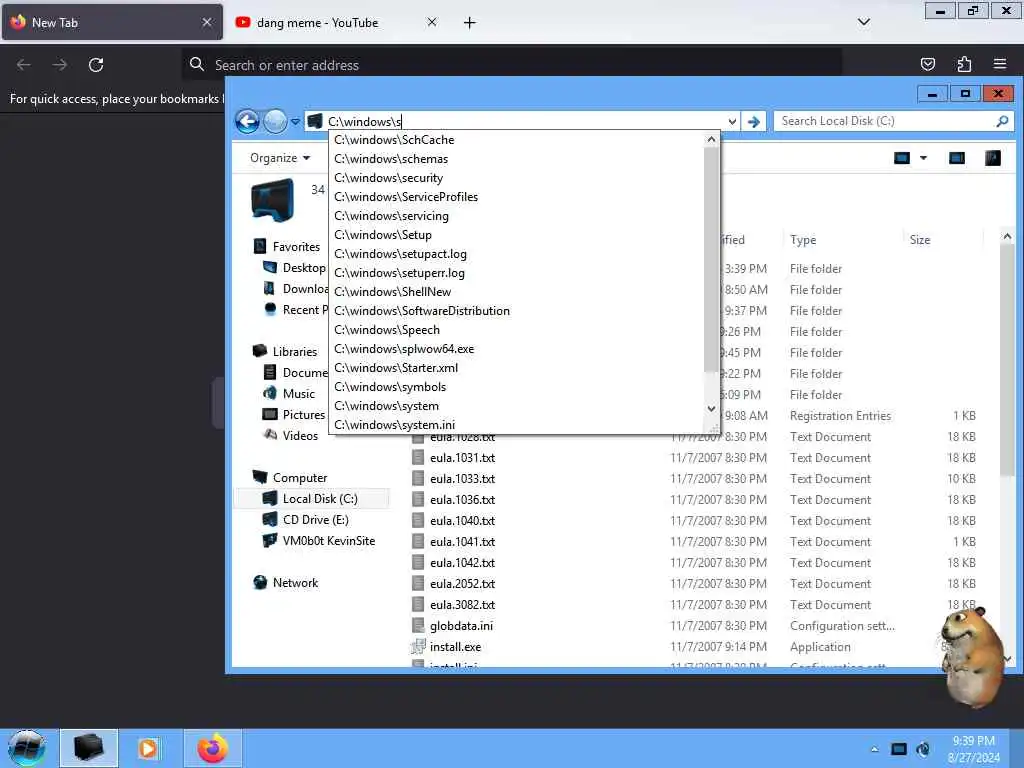Click the search magnifier icon in Explorer
1024x768 pixels.
click(x=1002, y=121)
